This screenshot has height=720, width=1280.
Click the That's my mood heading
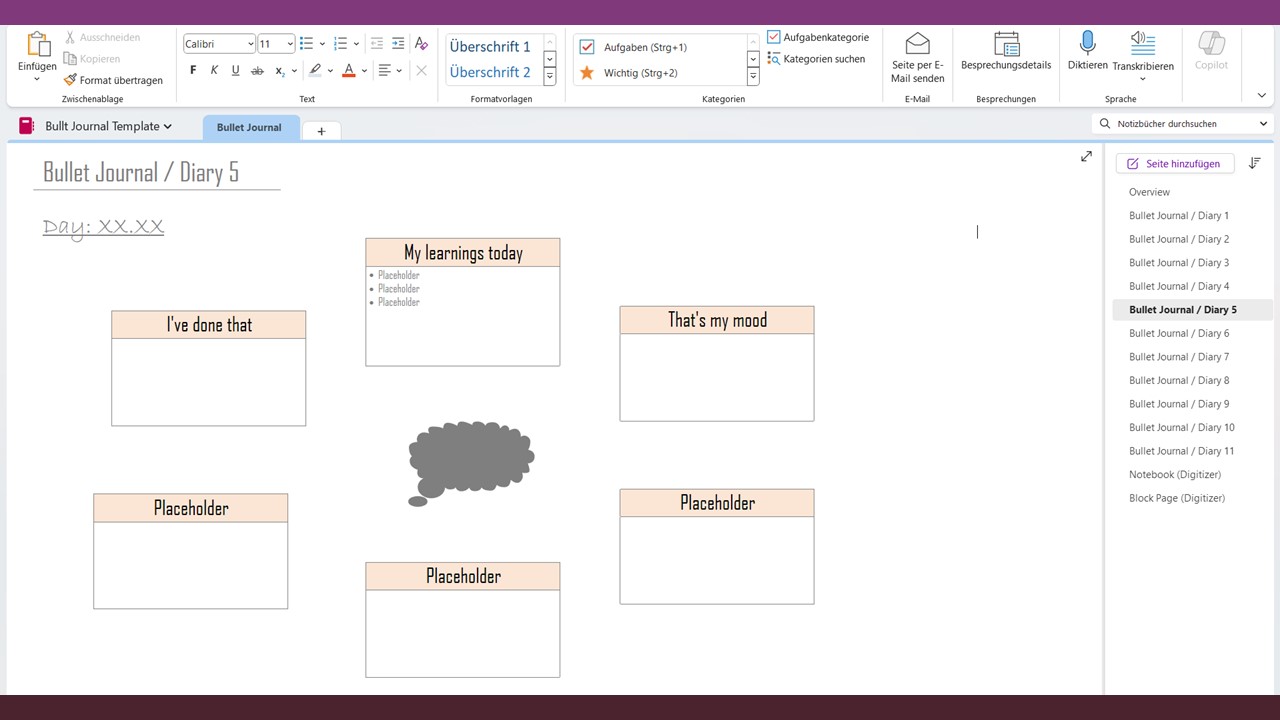pos(717,320)
